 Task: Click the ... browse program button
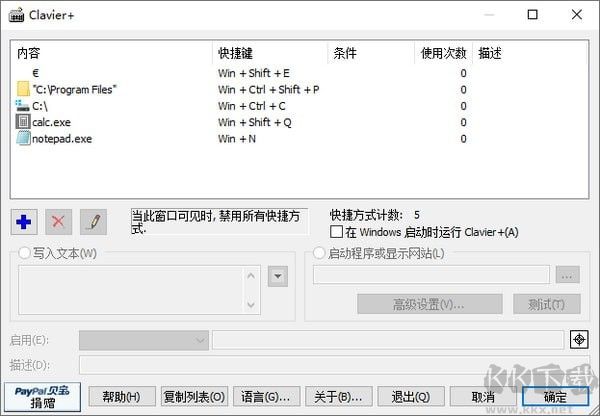coord(567,275)
